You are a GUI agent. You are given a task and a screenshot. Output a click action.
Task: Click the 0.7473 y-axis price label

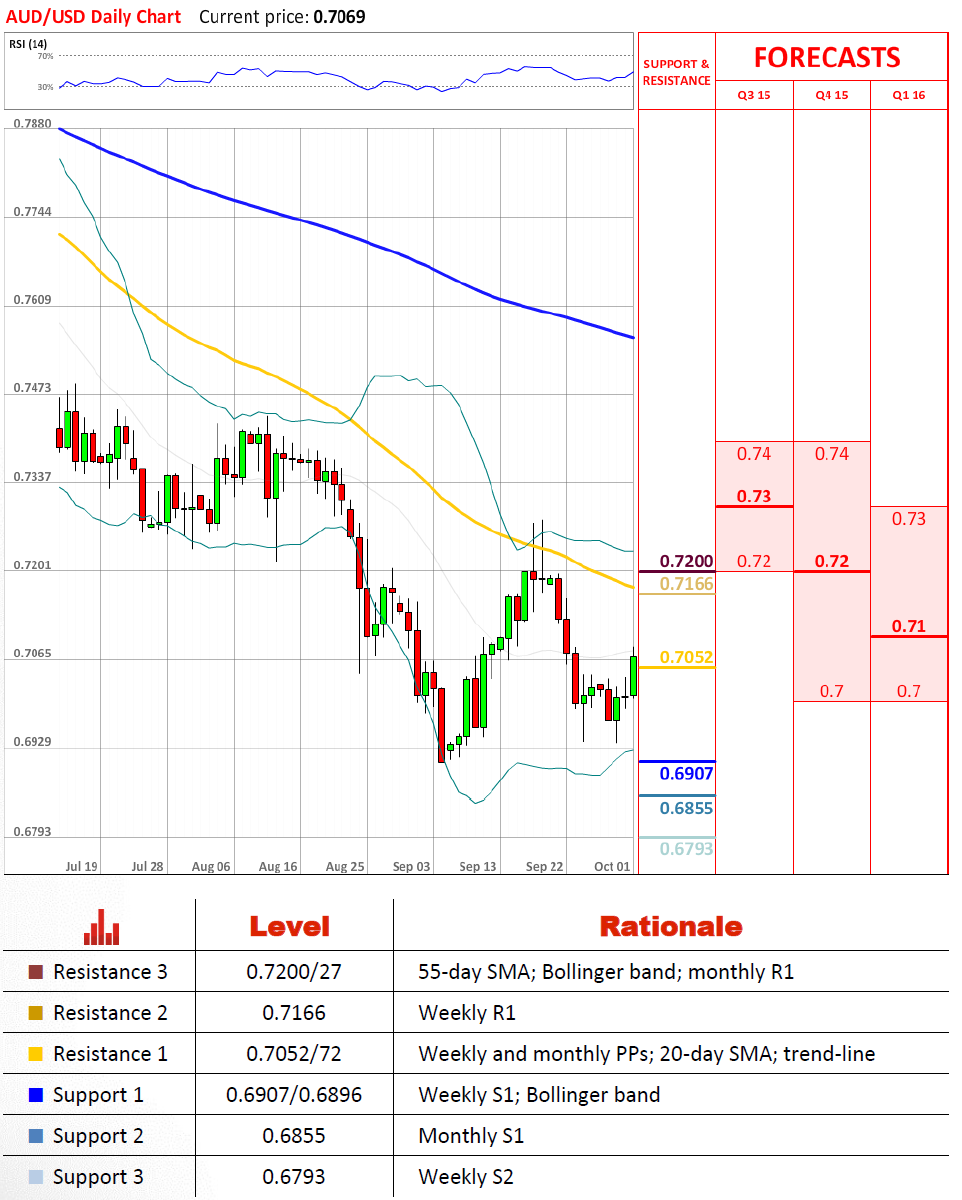(x=33, y=387)
